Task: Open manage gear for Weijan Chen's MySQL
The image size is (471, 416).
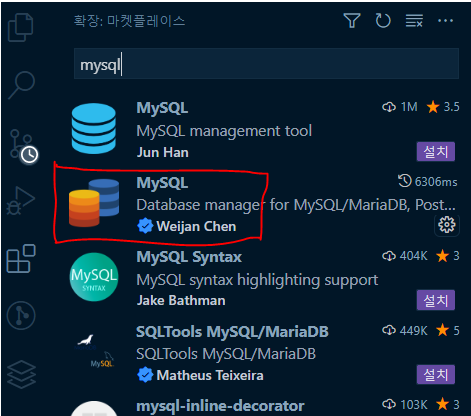Action: pyautogui.click(x=447, y=225)
